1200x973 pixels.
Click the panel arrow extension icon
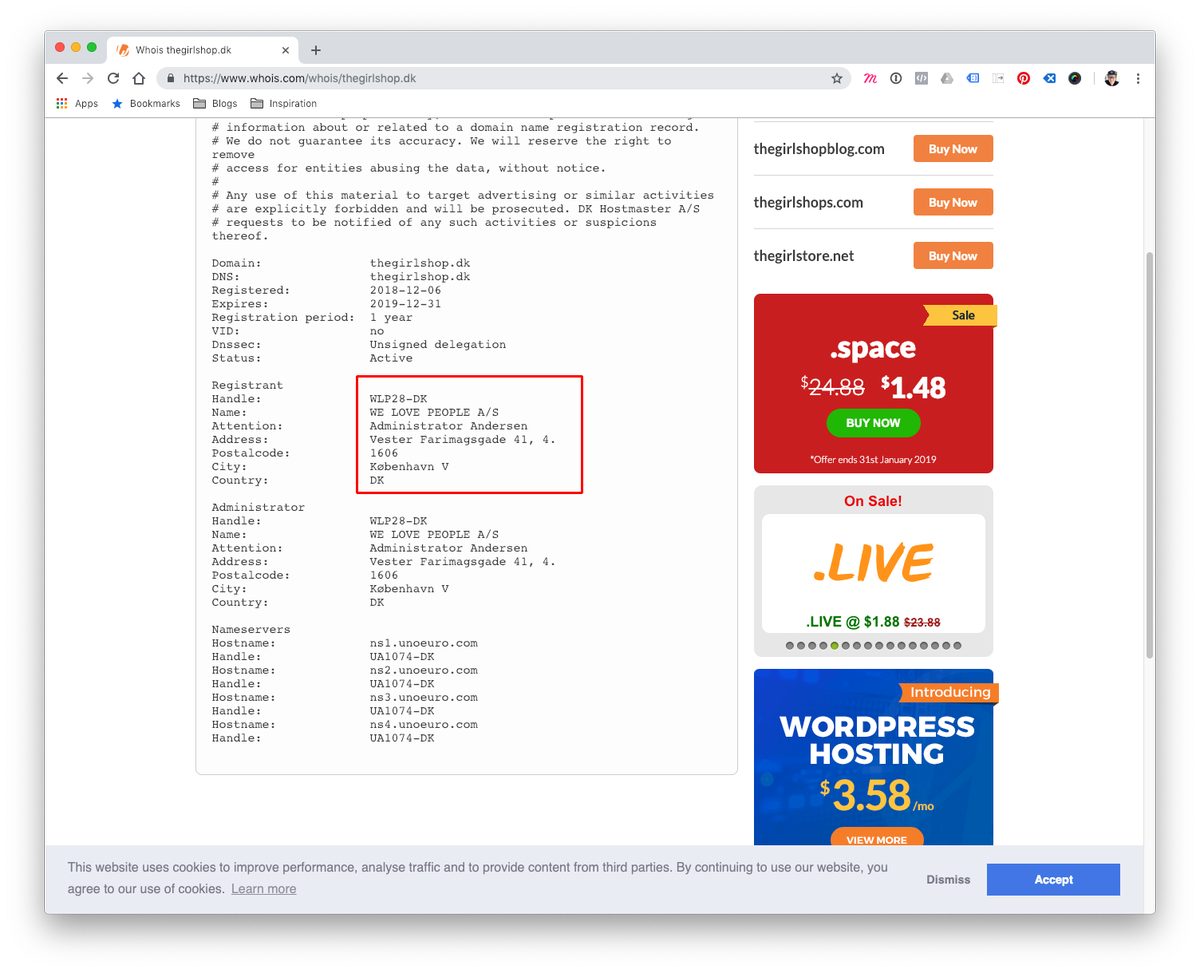(998, 78)
